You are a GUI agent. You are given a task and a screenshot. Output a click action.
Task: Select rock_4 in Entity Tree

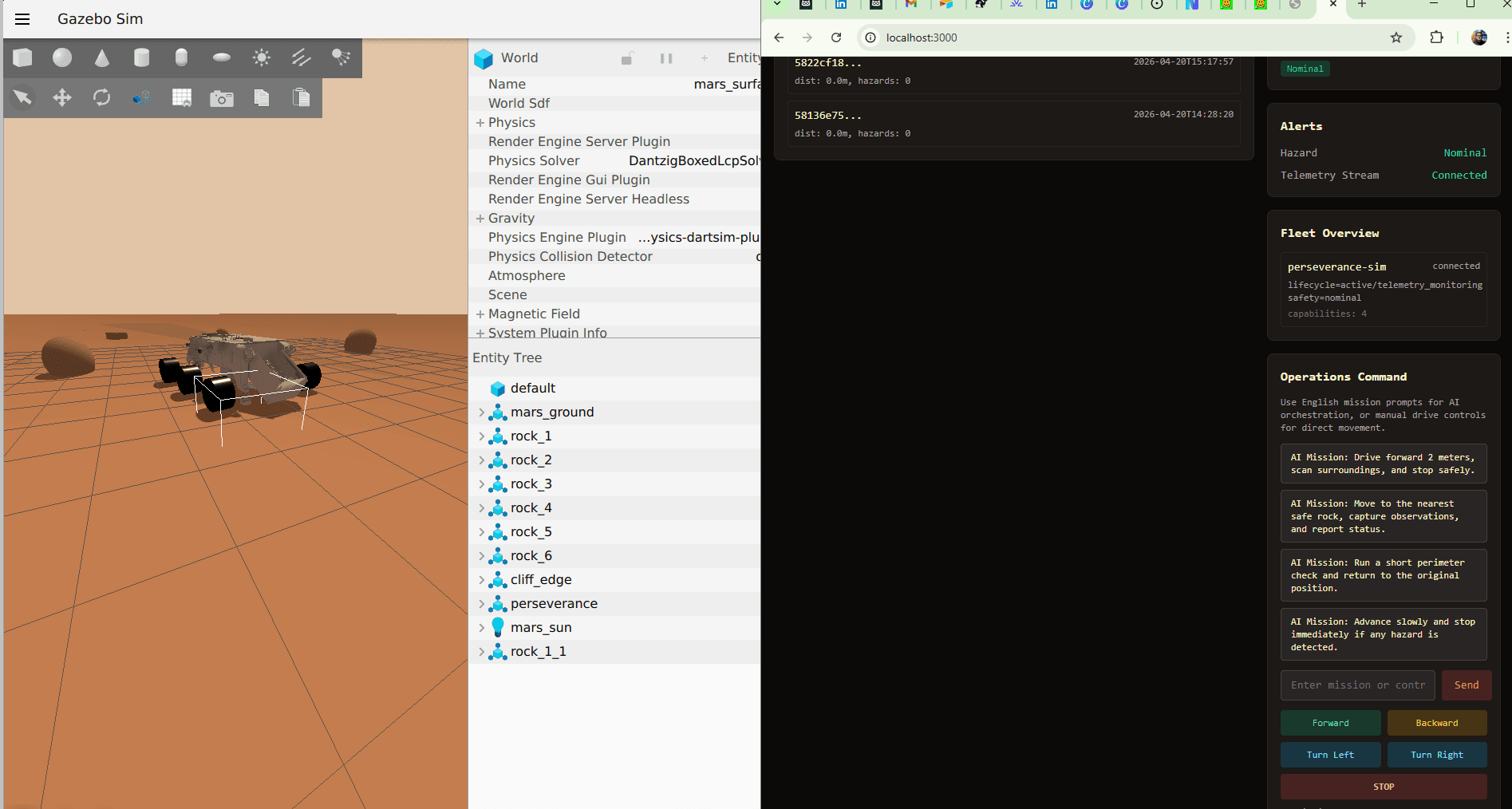tap(614, 508)
